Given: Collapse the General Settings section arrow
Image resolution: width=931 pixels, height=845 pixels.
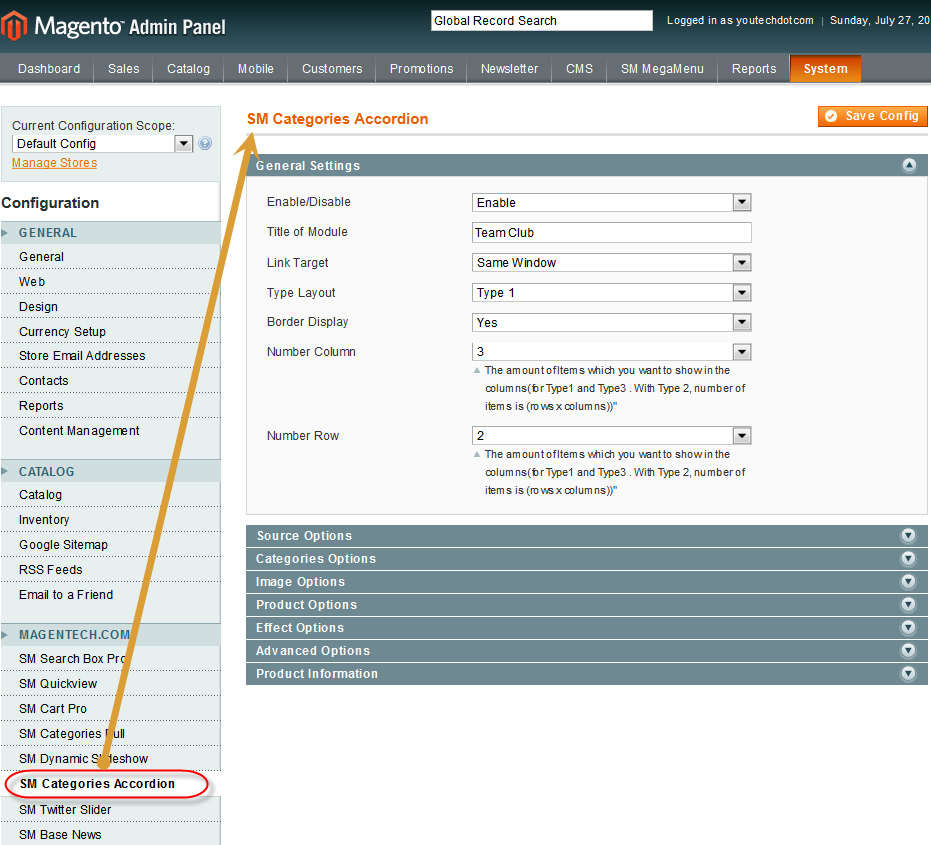Looking at the screenshot, I should 909,166.
